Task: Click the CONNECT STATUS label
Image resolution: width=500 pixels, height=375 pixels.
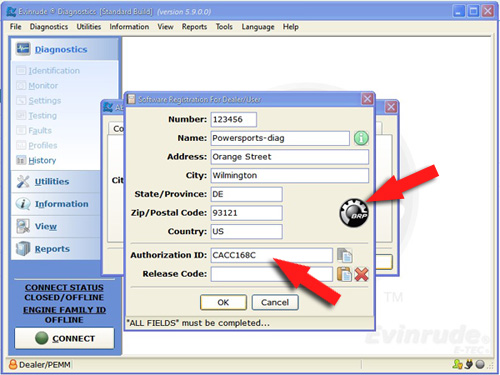Action: pyautogui.click(x=64, y=287)
